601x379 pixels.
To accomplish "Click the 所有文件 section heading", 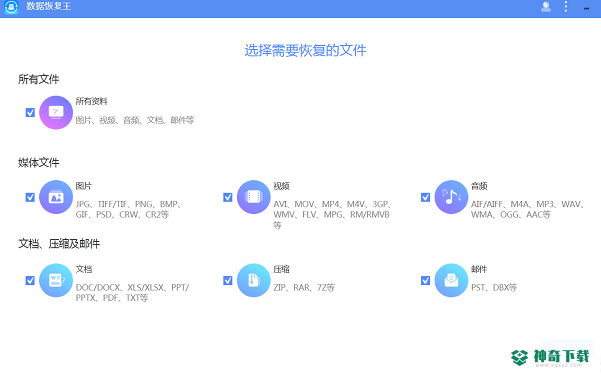I will click(38, 79).
